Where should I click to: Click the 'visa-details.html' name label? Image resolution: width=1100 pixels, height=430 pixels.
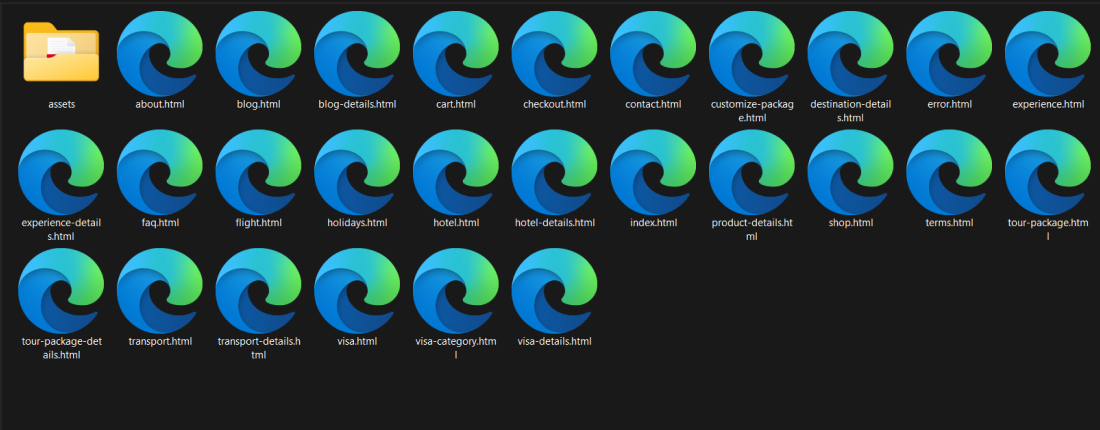click(x=555, y=342)
